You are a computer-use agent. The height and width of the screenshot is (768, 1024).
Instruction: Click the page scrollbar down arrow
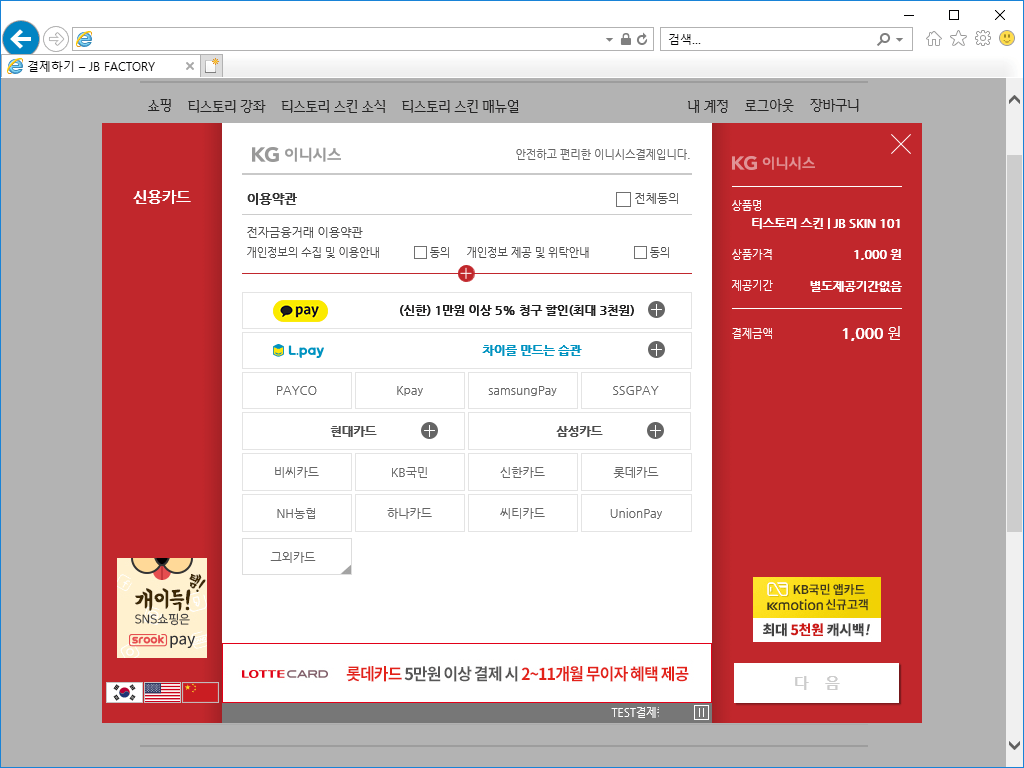pos(1014,744)
